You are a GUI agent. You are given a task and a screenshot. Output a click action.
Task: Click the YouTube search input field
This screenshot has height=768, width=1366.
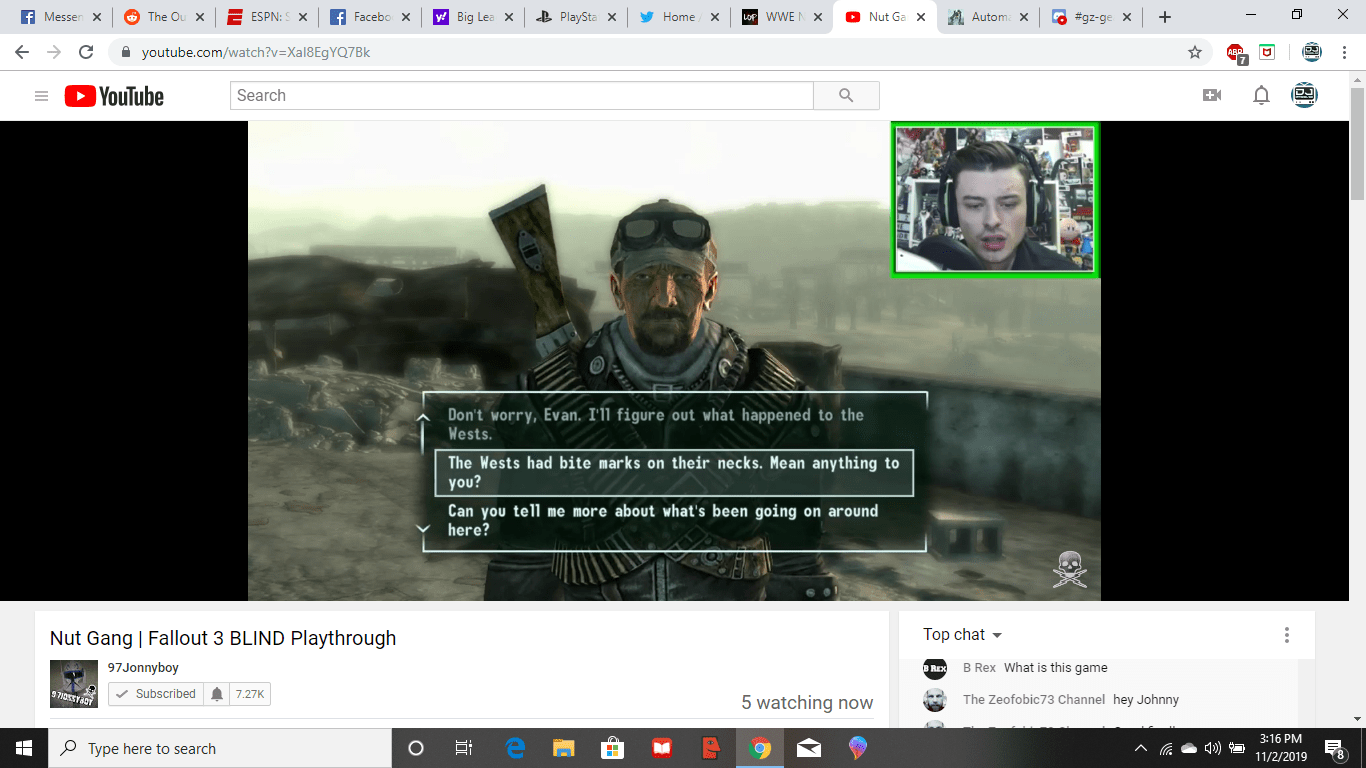pos(522,96)
